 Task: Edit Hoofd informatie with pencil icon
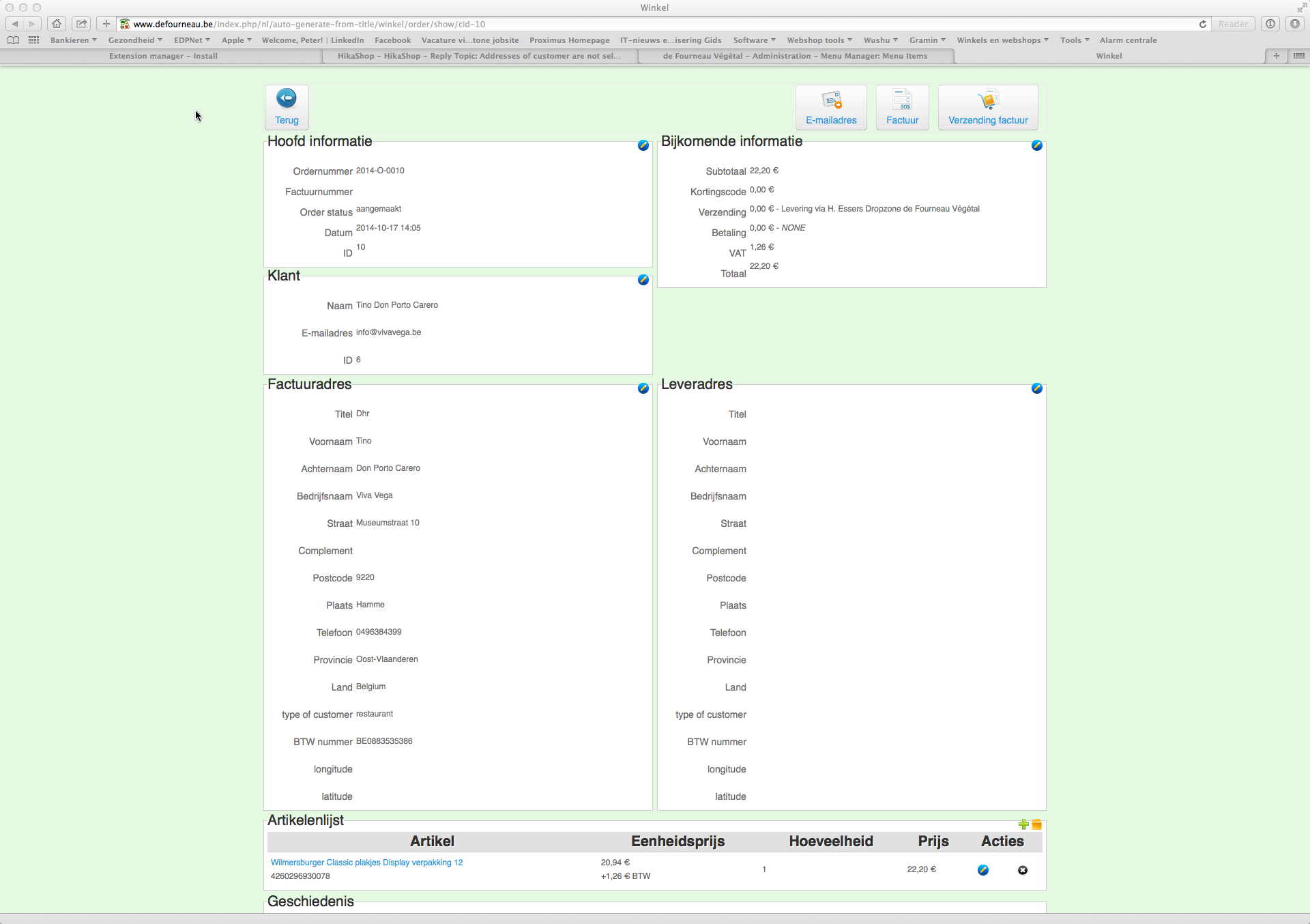[x=643, y=145]
